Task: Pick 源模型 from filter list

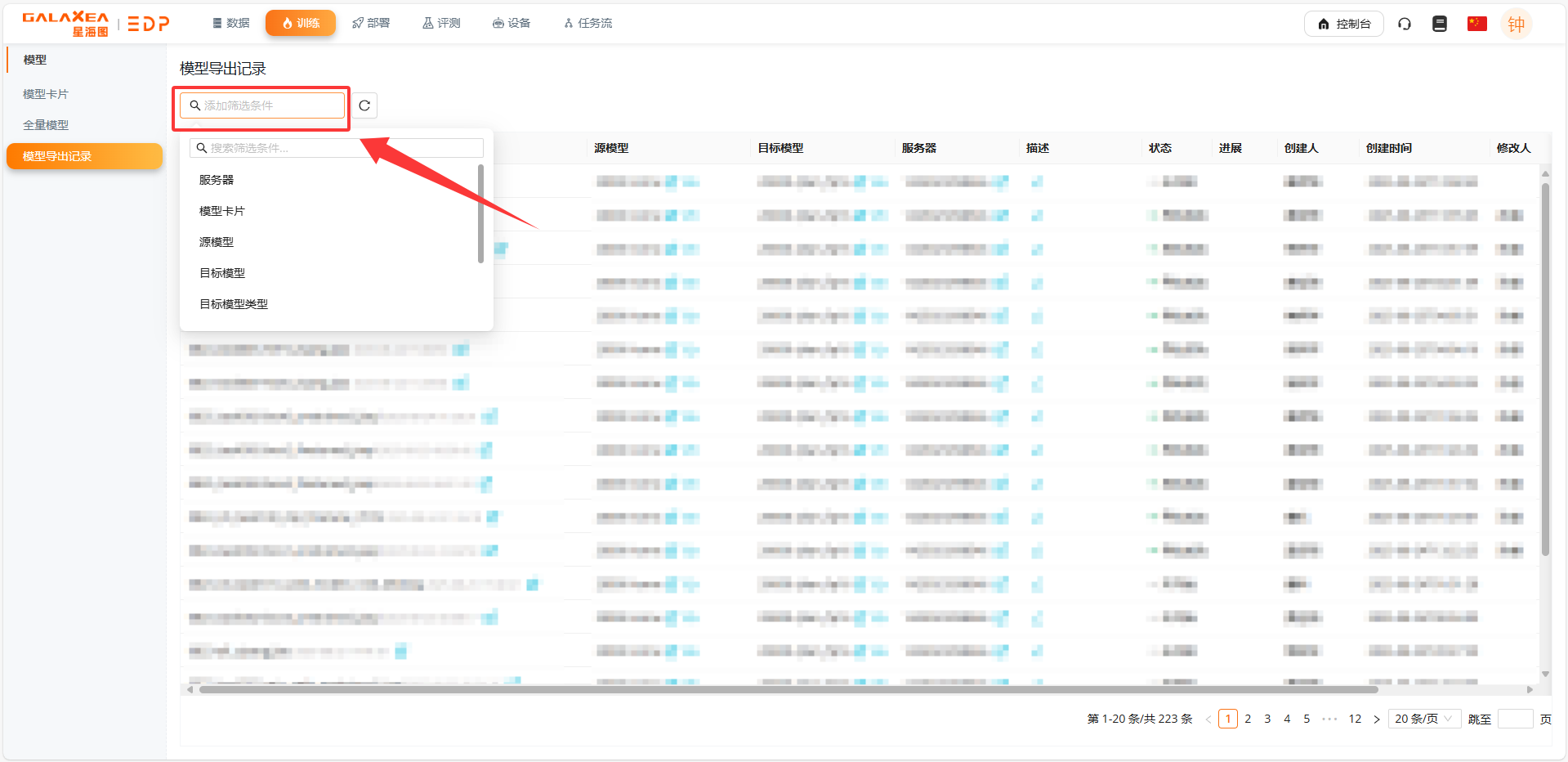Action: pos(217,242)
